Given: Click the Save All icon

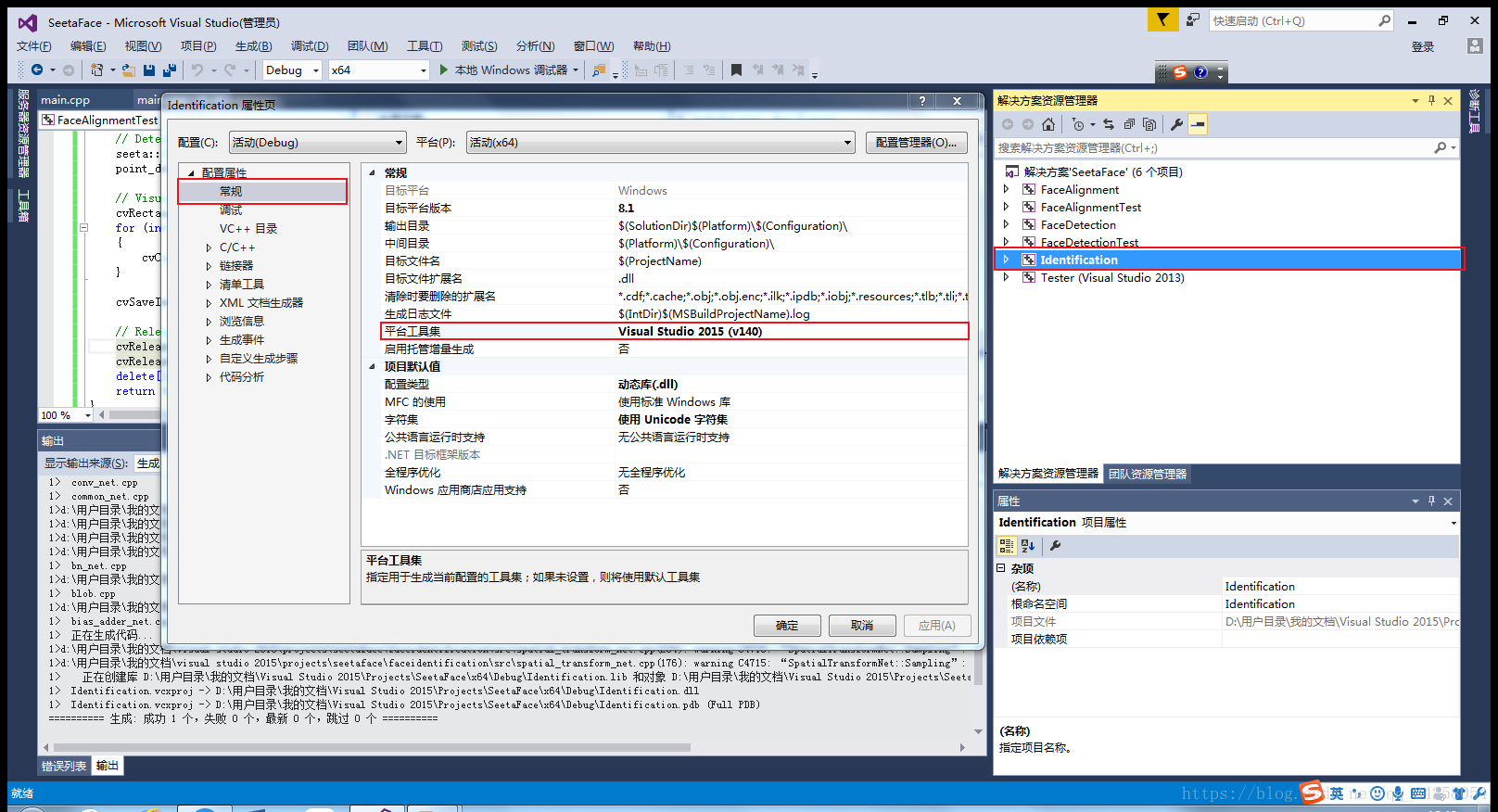Looking at the screenshot, I should pyautogui.click(x=170, y=70).
